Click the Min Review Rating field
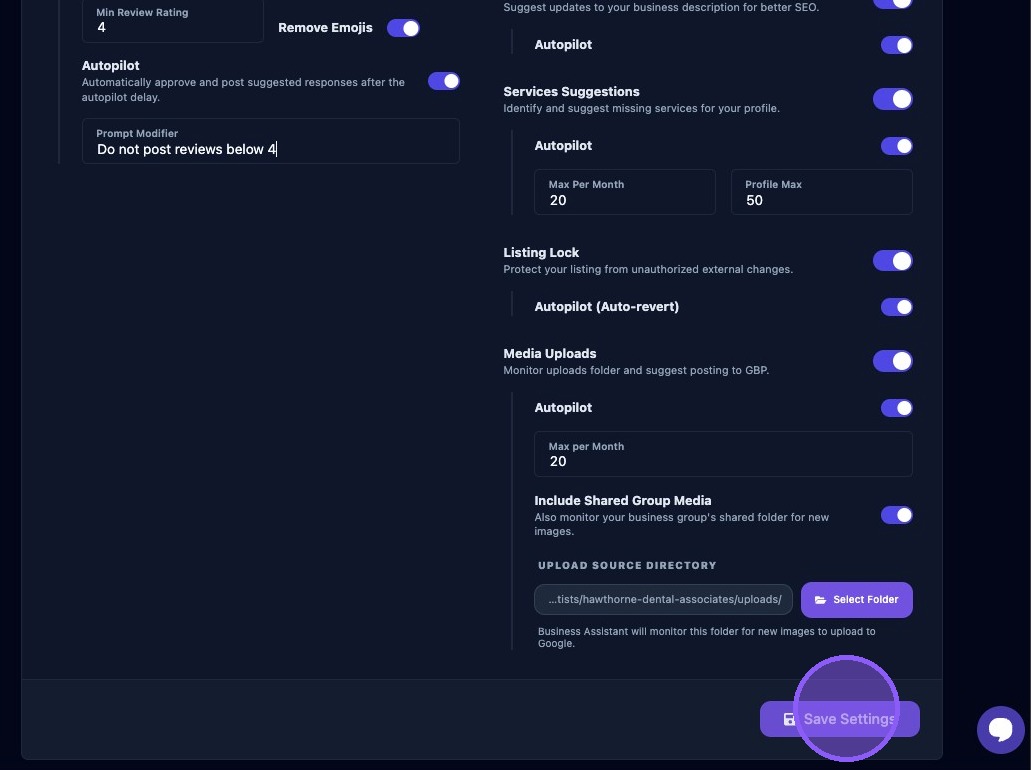This screenshot has width=1031, height=770. (172, 22)
